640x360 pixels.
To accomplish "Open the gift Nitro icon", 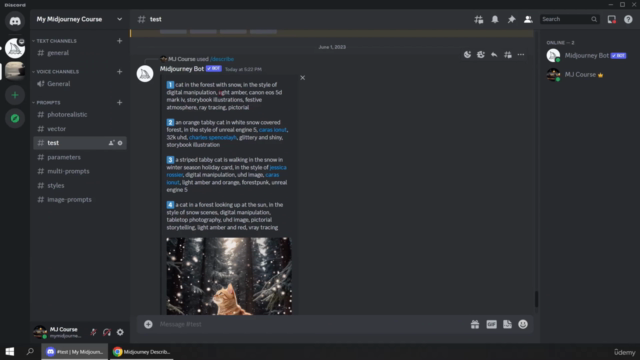I will coord(475,324).
